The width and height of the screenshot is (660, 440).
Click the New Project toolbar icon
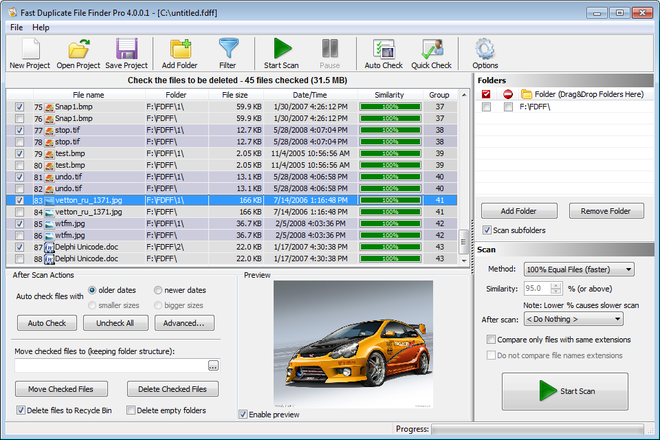(x=30, y=49)
